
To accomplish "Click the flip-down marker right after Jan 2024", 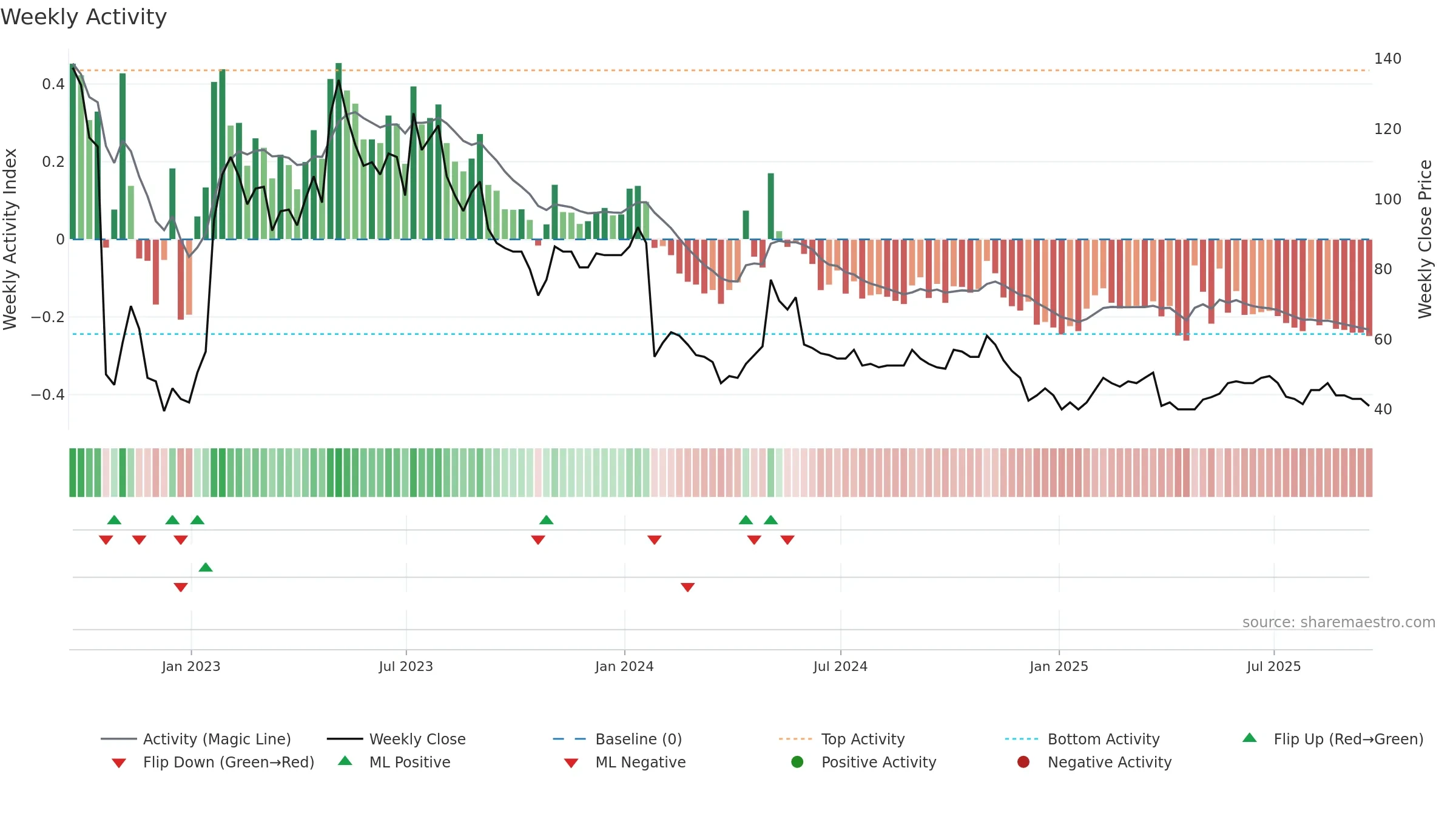I will coord(654,540).
